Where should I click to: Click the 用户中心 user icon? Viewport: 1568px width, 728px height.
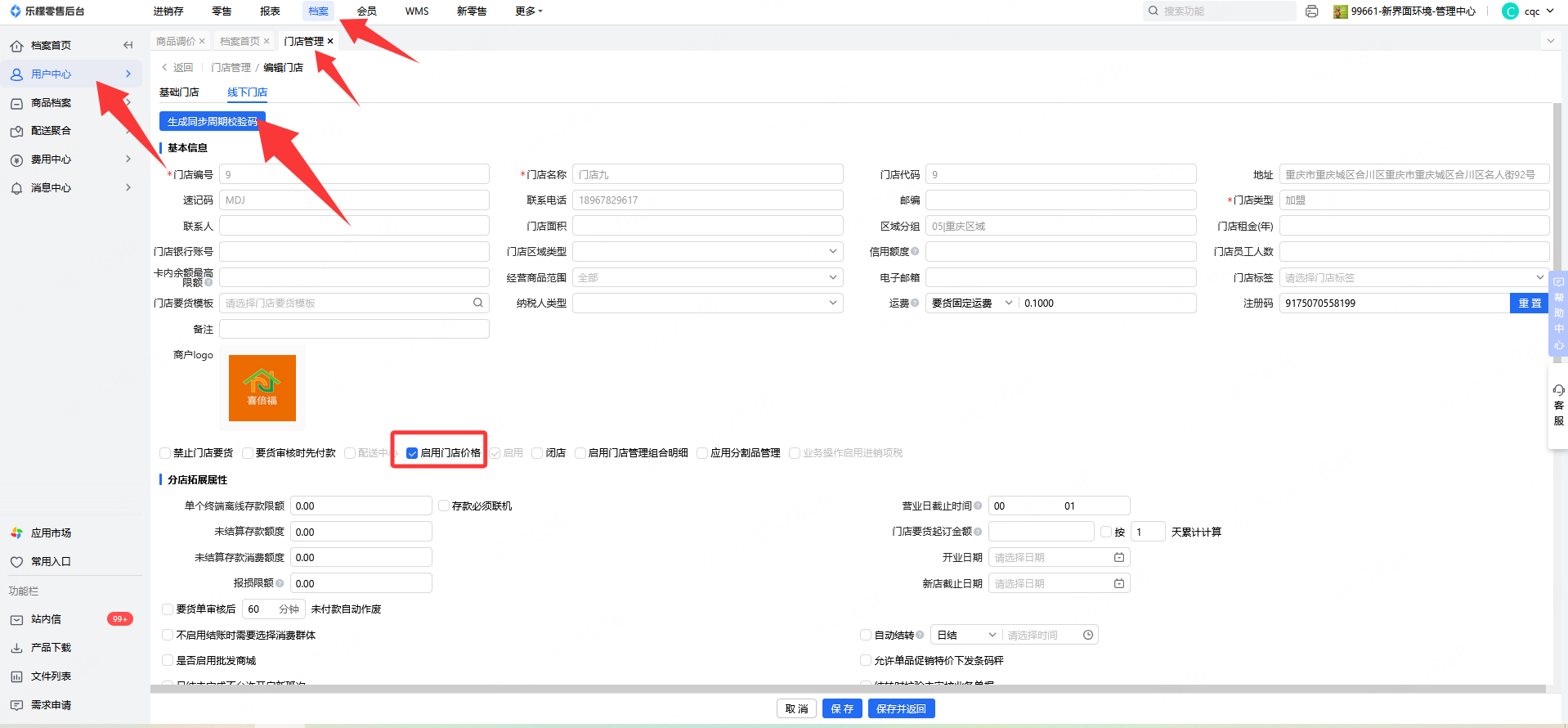coord(16,74)
